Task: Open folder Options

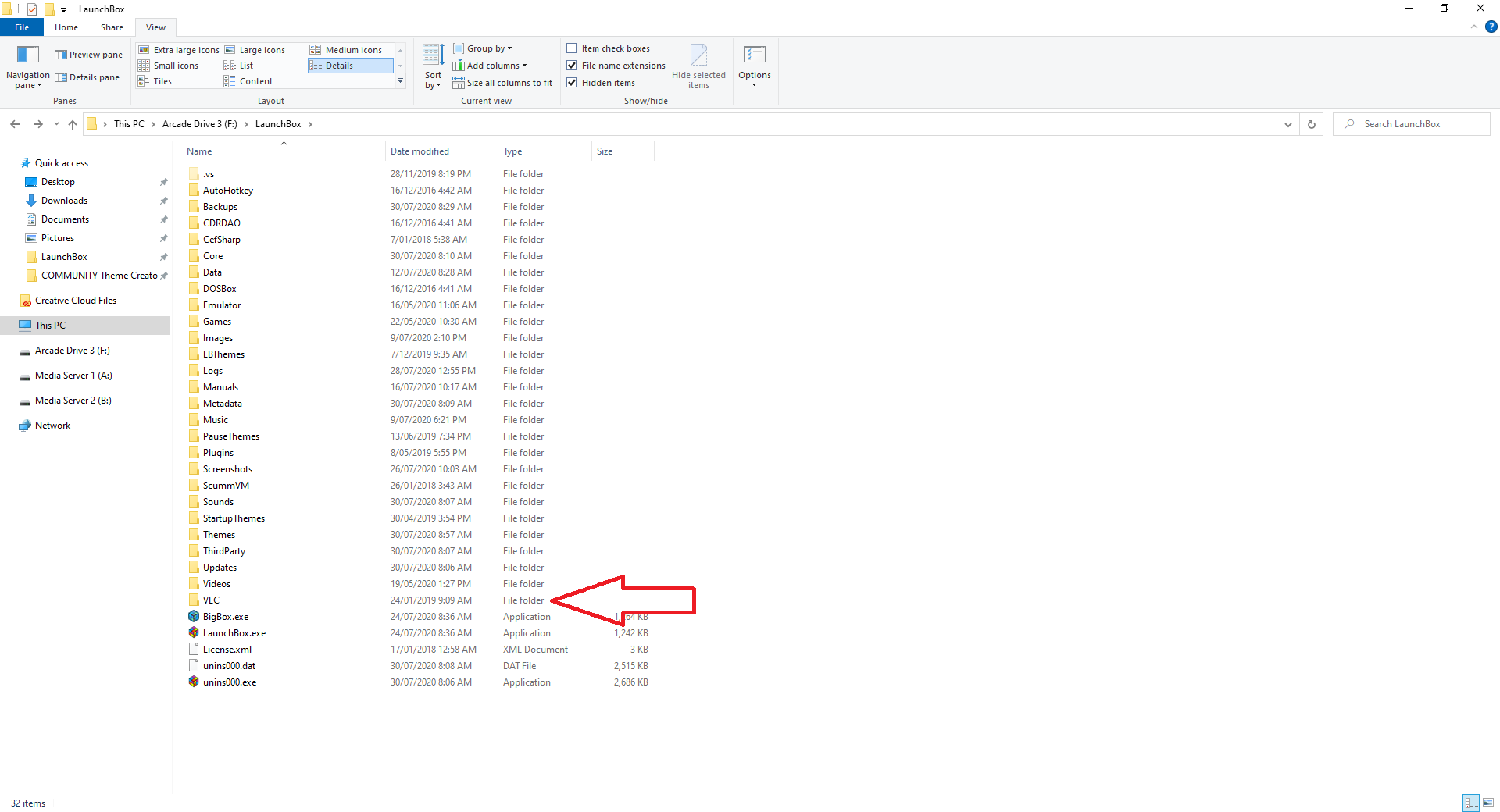Action: click(x=755, y=67)
